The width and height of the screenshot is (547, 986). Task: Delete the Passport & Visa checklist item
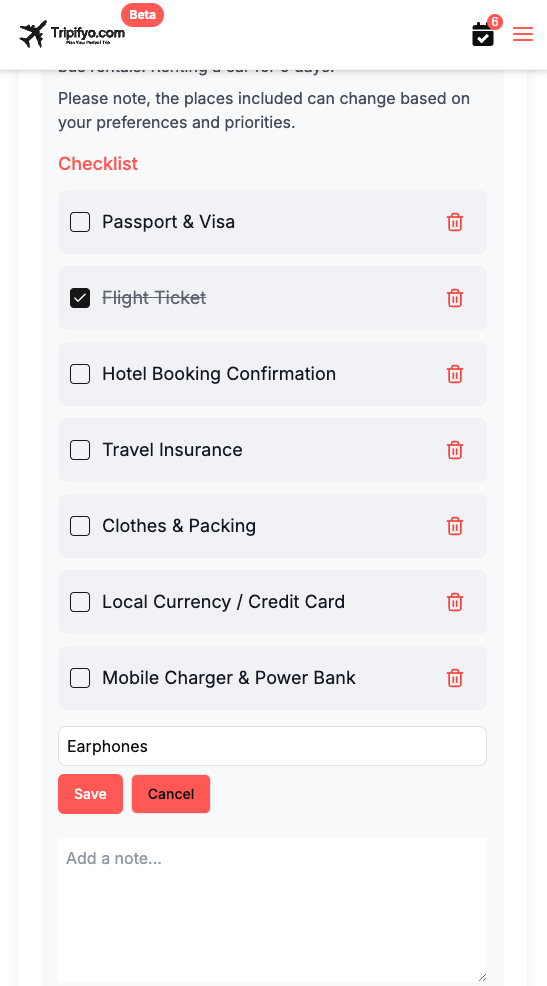point(455,222)
